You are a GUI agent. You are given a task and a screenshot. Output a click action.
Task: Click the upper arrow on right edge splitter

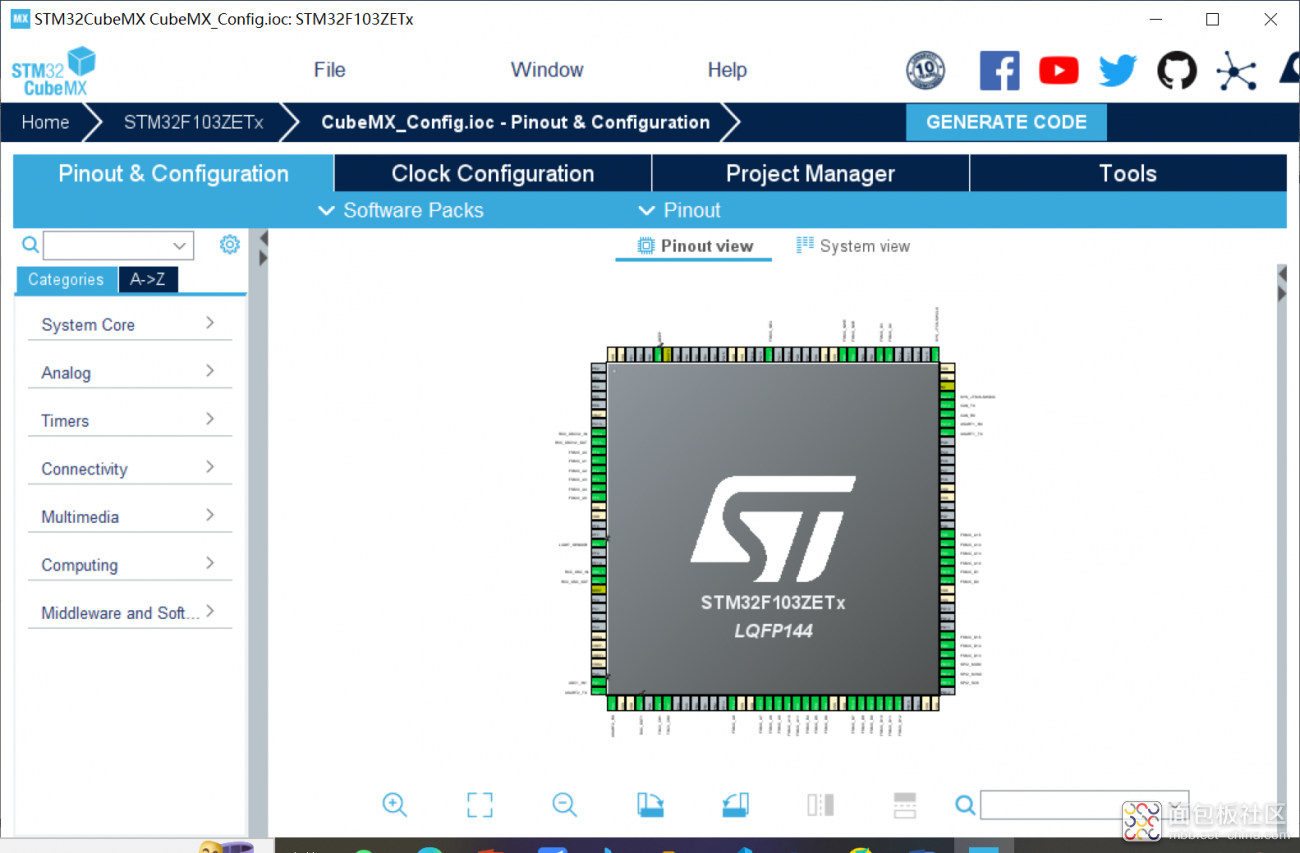tap(1282, 274)
